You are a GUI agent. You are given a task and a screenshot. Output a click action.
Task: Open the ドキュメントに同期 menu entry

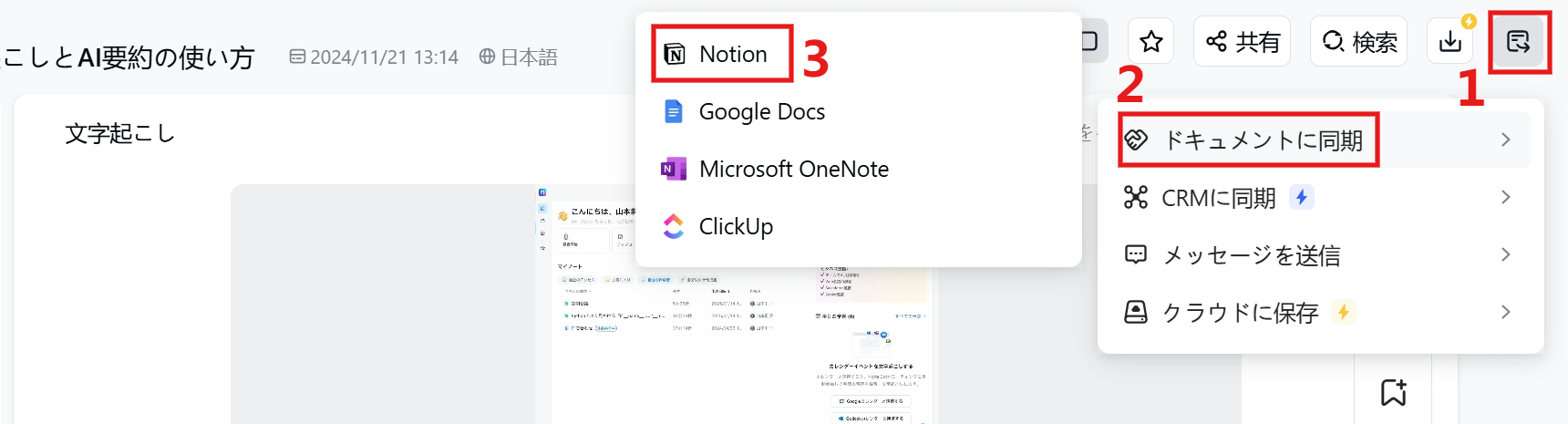tap(1320, 140)
